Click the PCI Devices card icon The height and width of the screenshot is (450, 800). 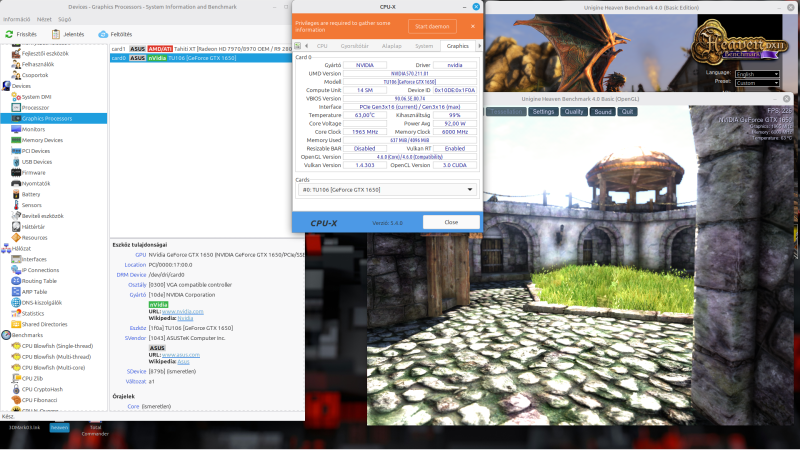16,151
